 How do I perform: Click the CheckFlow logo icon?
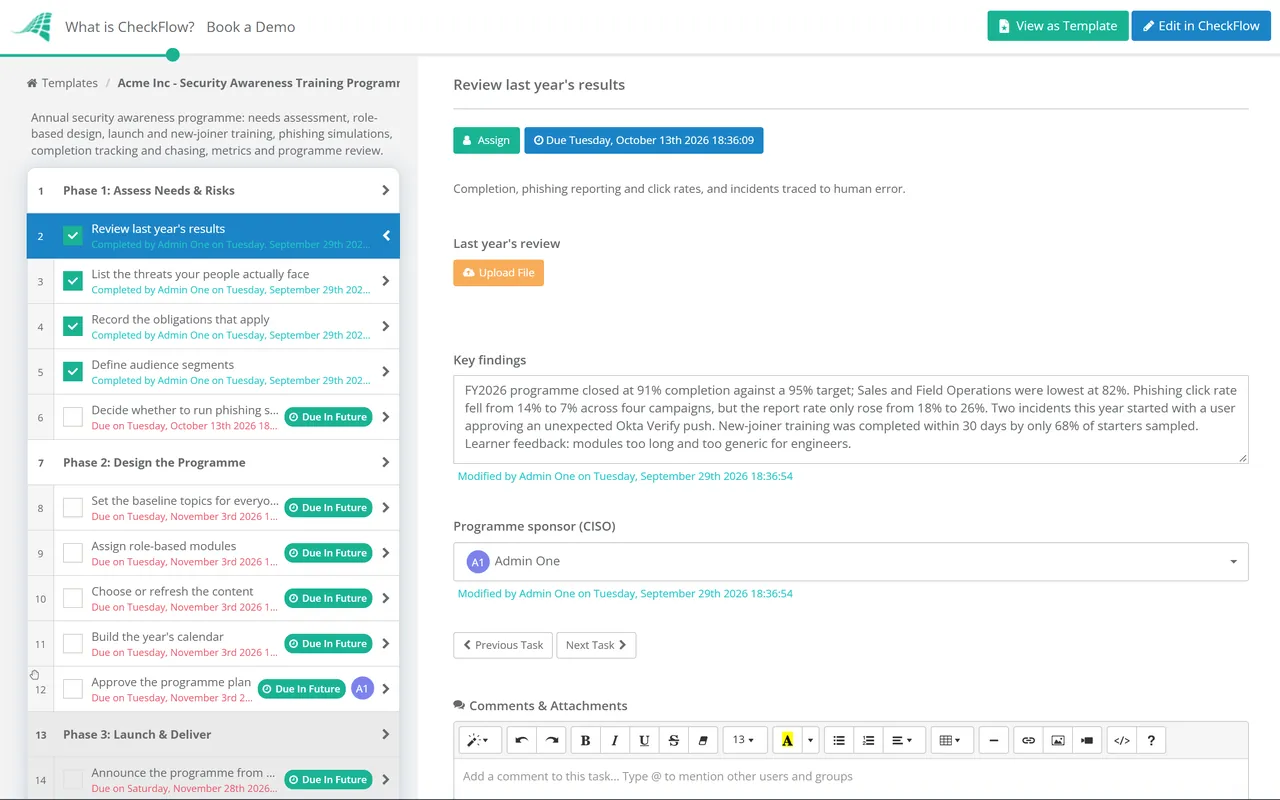[32, 26]
